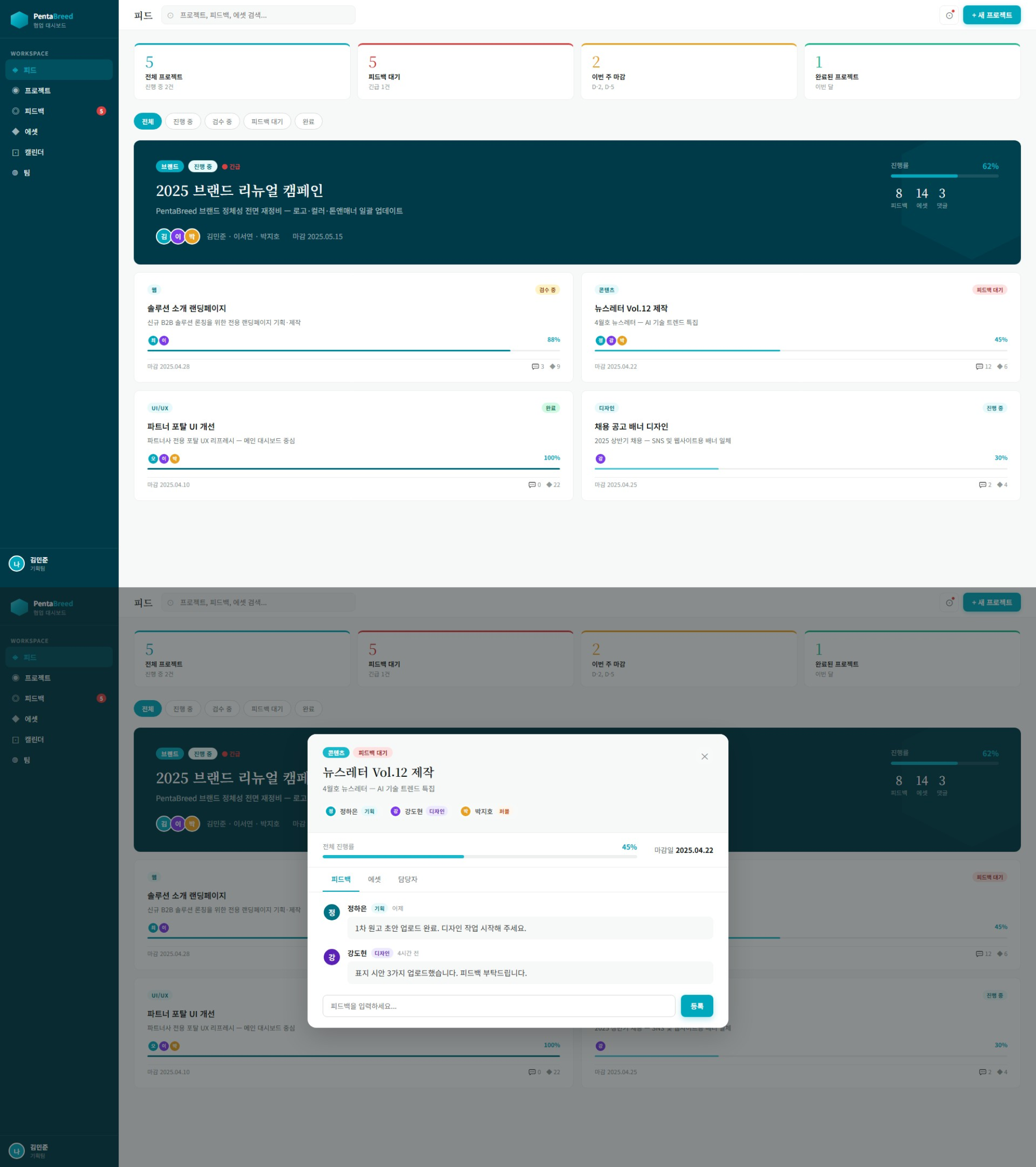
Task: Open the 팀 sidebar item
Action: pos(26,173)
